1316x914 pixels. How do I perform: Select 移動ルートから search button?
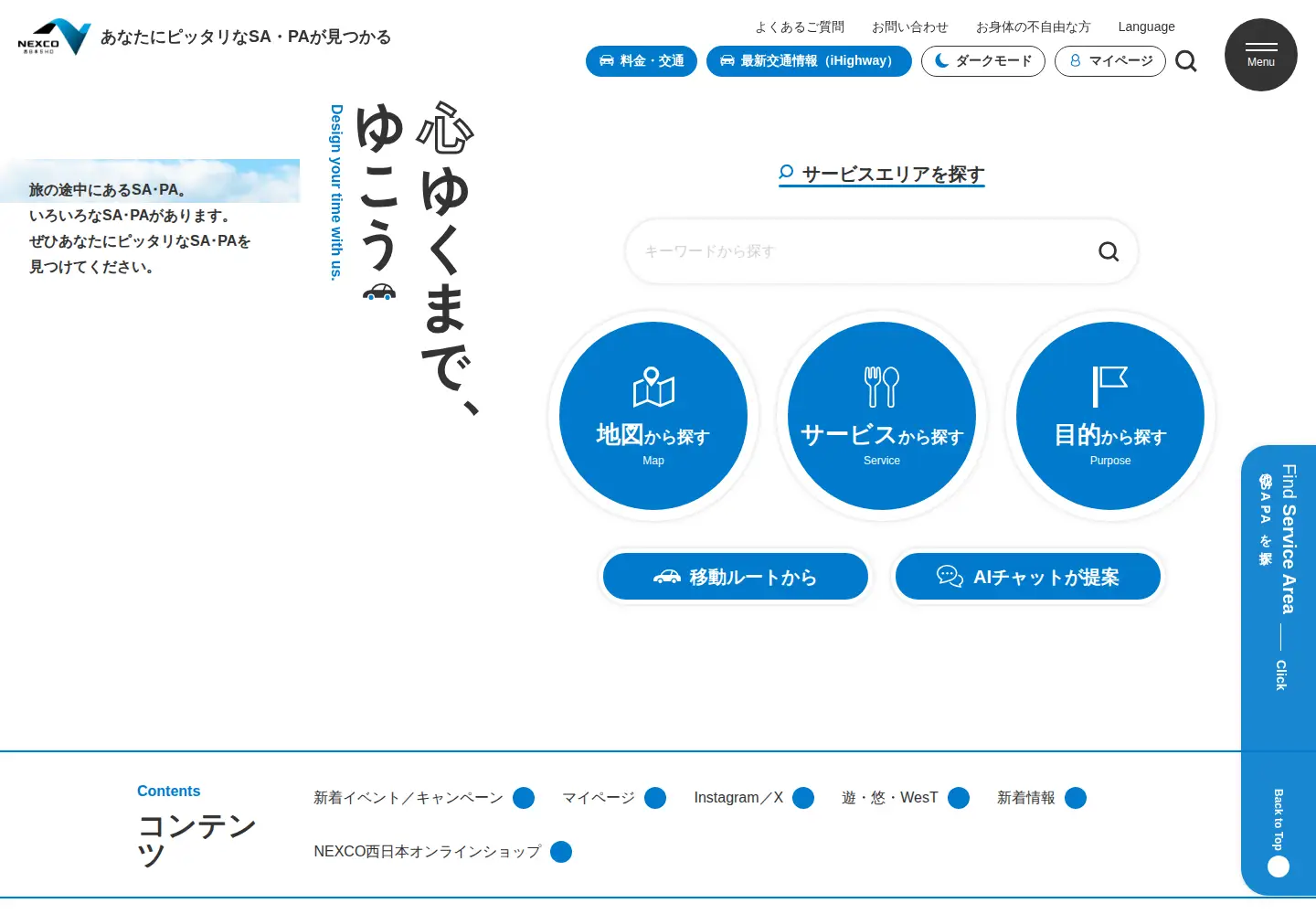pyautogui.click(x=736, y=577)
